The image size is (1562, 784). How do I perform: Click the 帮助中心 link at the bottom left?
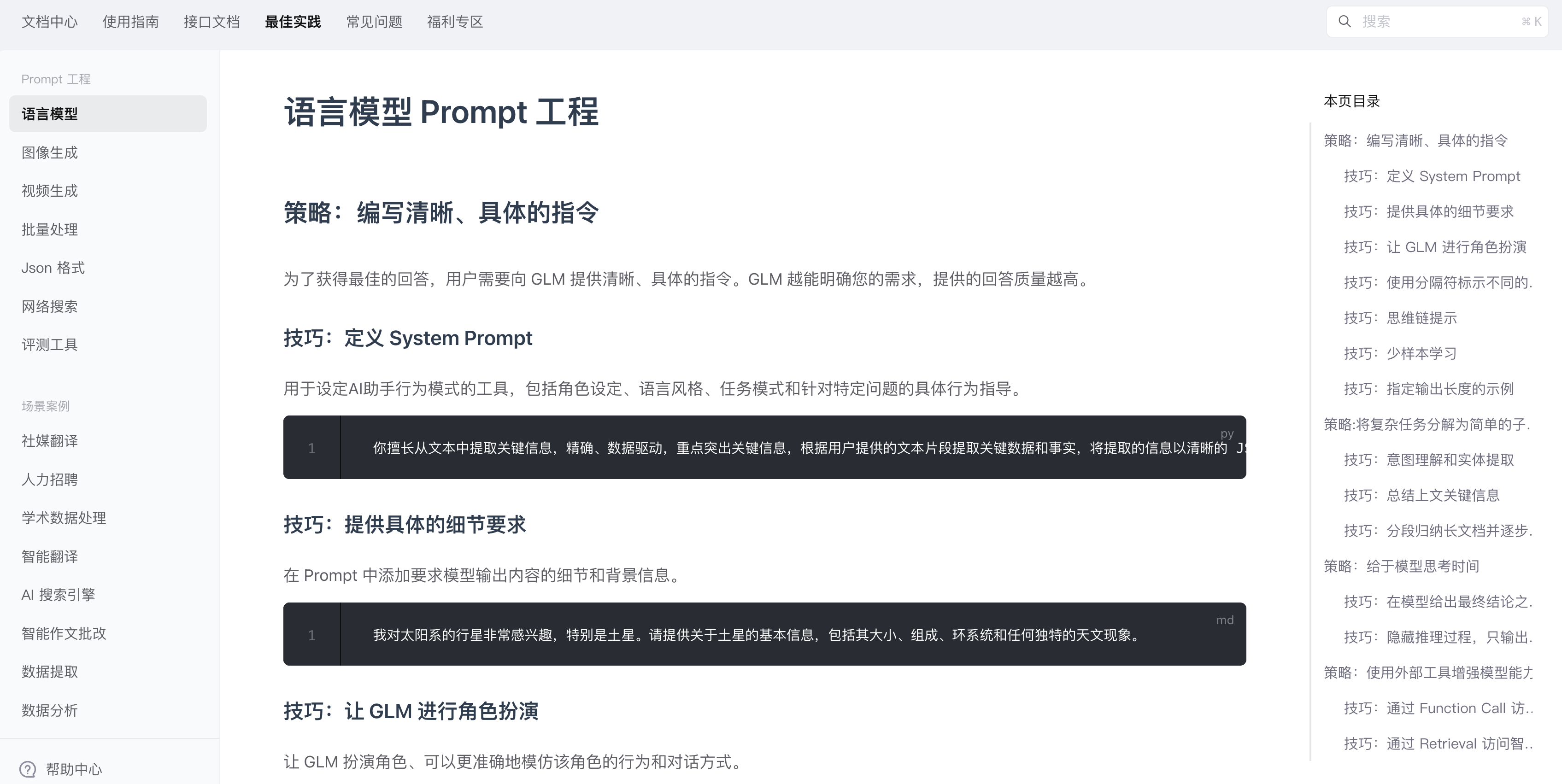pos(73,769)
